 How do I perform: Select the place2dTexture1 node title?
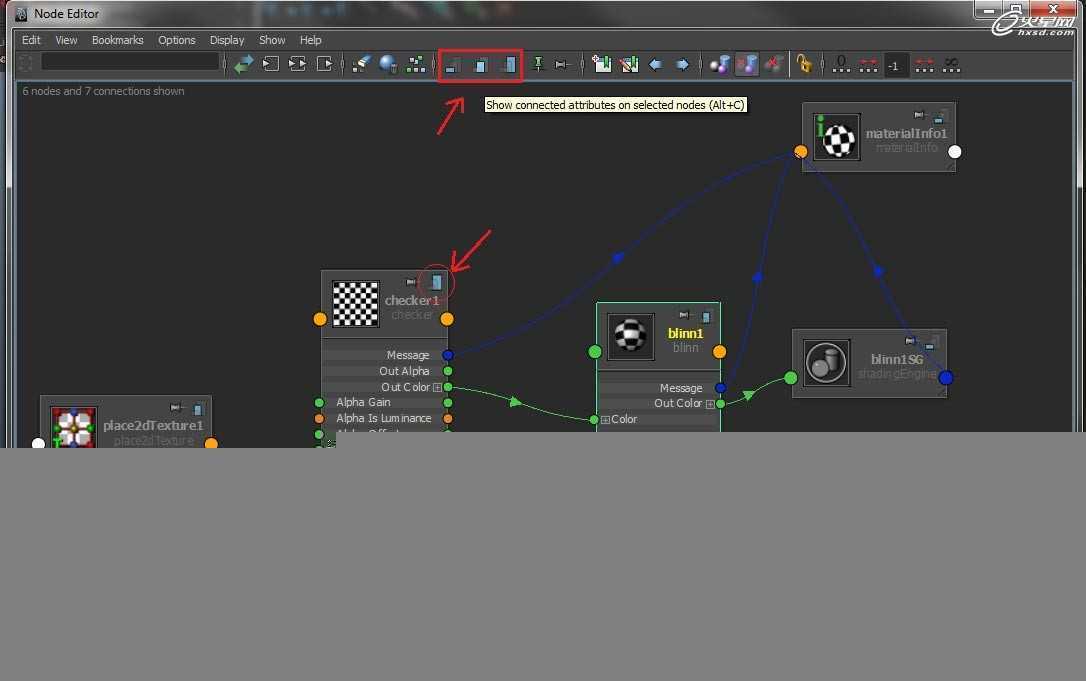(153, 425)
